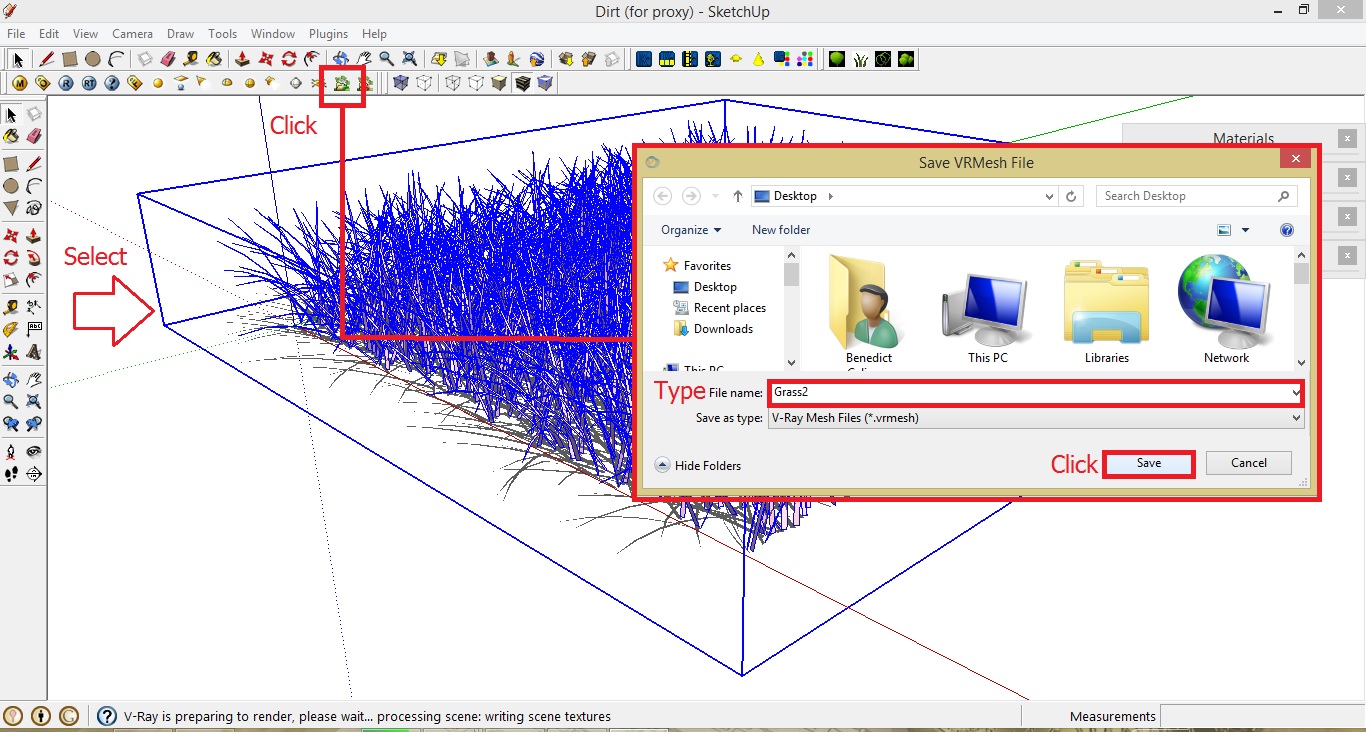1366x732 pixels.
Task: Open the Draw menu
Action: [x=180, y=34]
